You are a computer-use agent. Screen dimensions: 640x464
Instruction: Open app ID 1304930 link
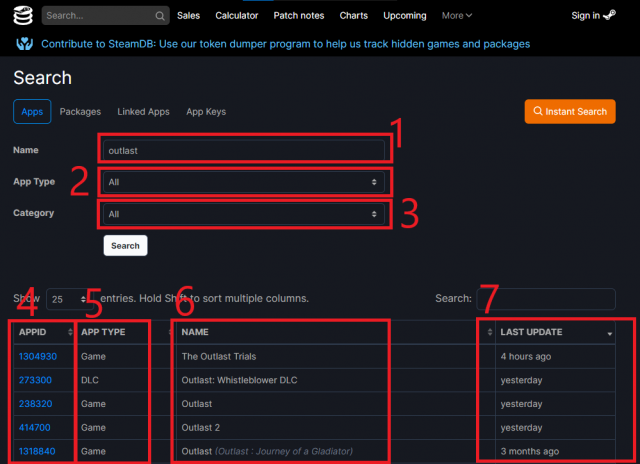pyautogui.click(x=37, y=356)
